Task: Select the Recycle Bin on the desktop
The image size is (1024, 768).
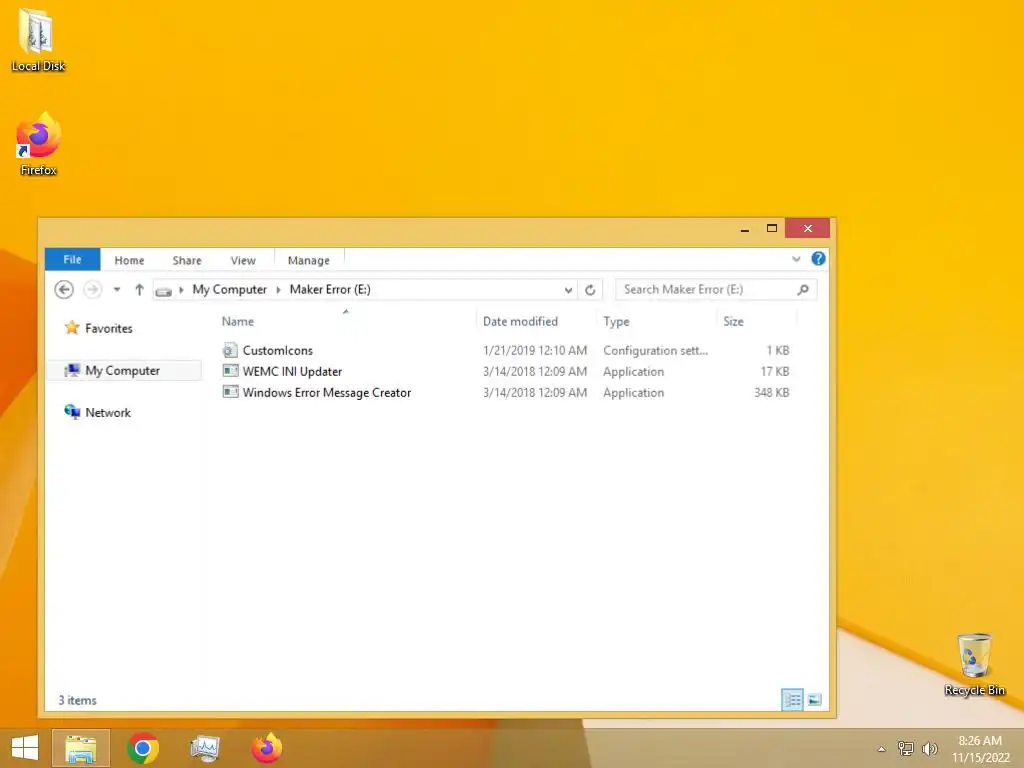Action: [974, 664]
